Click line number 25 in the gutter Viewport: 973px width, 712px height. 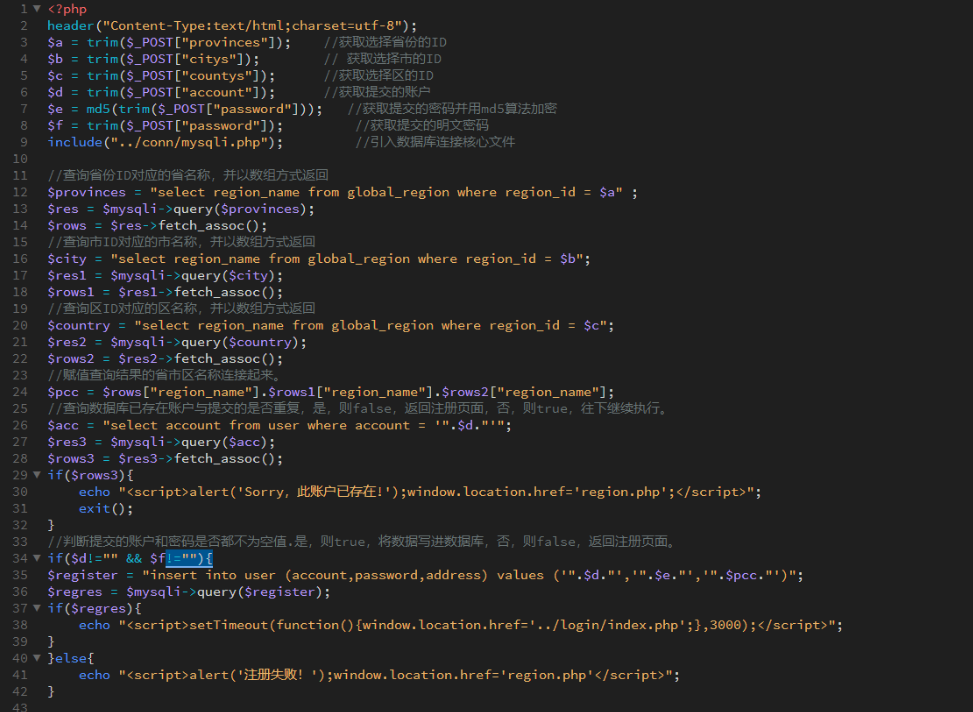pyautogui.click(x=20, y=408)
